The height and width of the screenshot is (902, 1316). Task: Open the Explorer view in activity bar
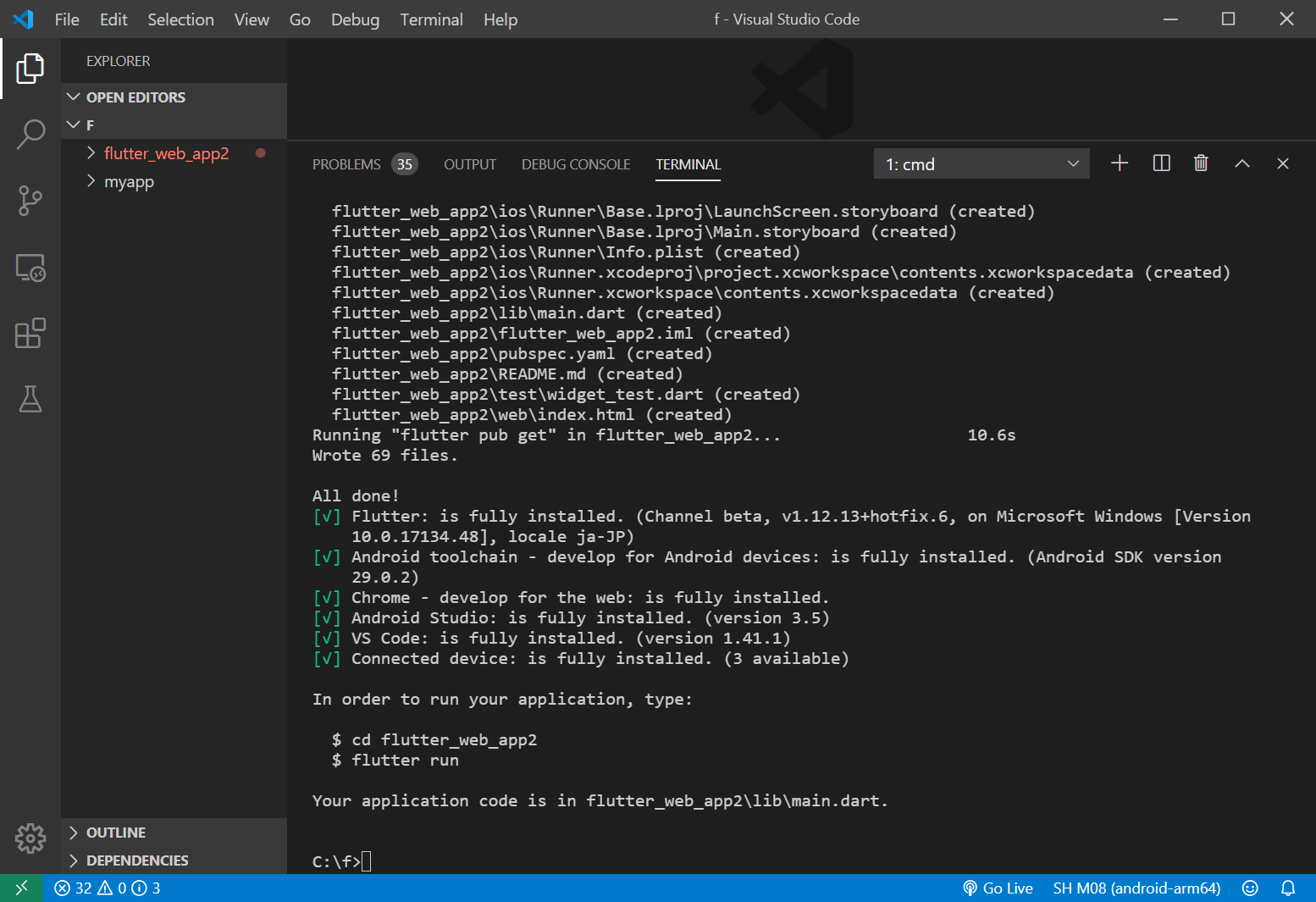tap(30, 69)
